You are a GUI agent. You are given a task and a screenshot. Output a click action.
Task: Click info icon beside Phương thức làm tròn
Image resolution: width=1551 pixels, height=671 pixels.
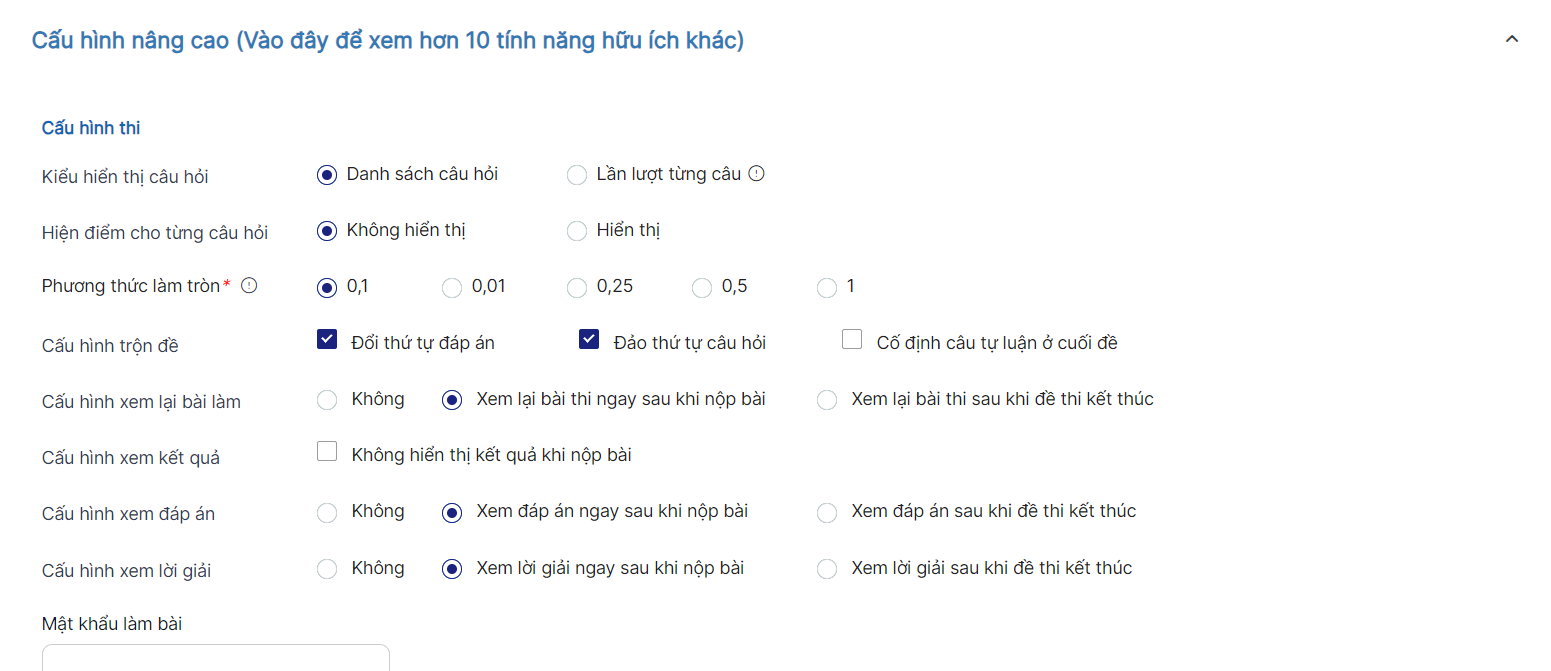coord(250,286)
